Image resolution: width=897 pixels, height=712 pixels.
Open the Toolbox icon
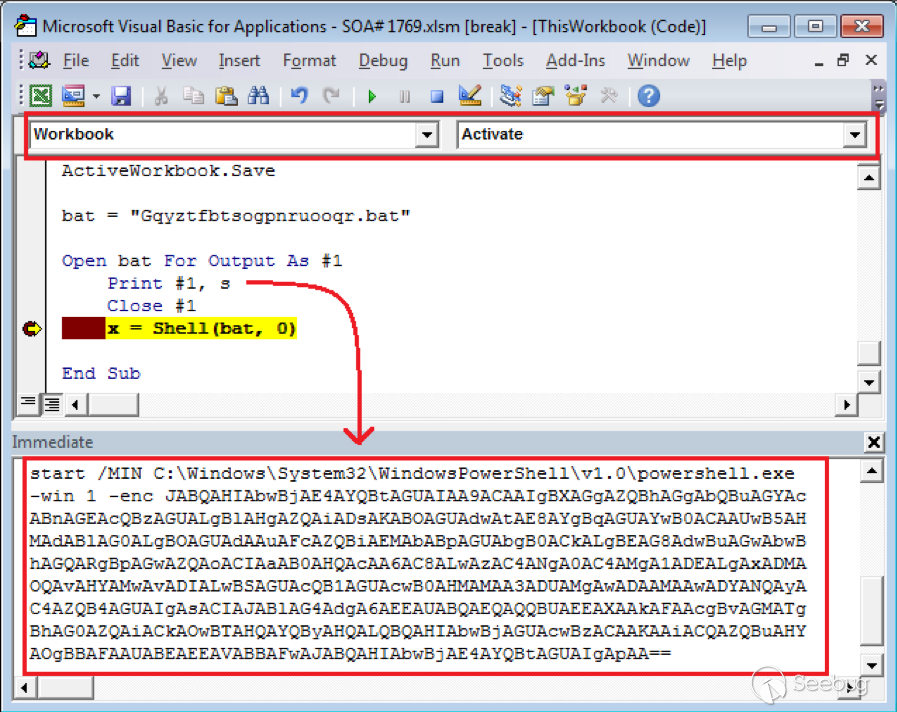click(x=609, y=96)
